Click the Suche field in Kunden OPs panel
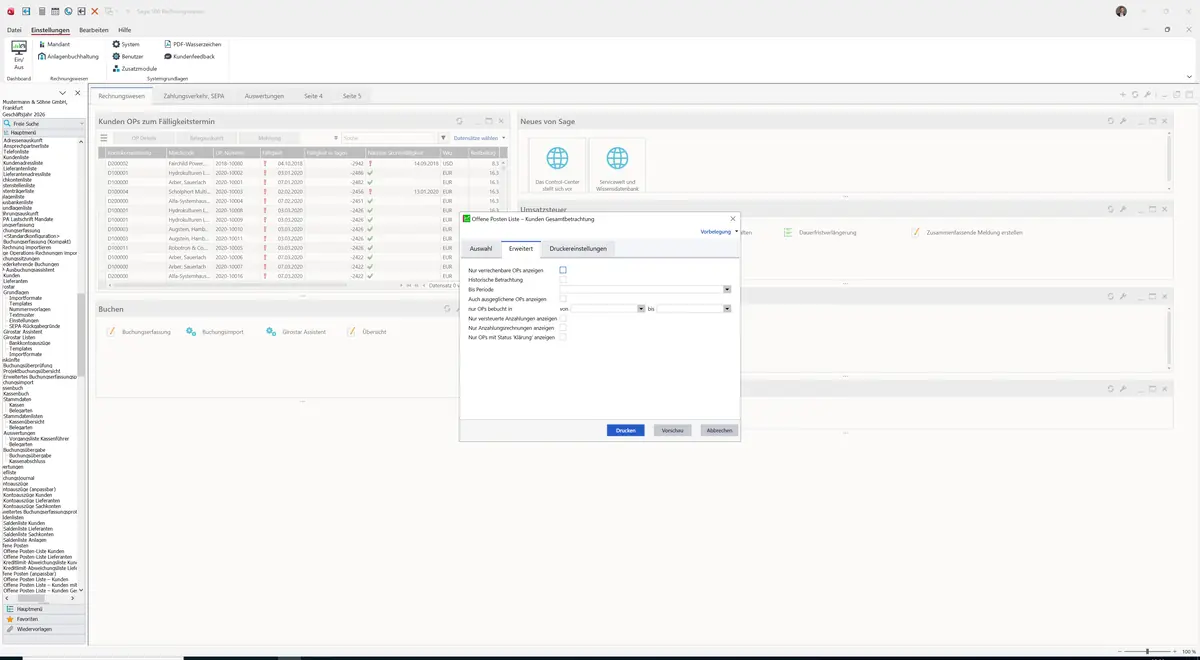Screen dimensions: 1200x660 click(x=388, y=138)
